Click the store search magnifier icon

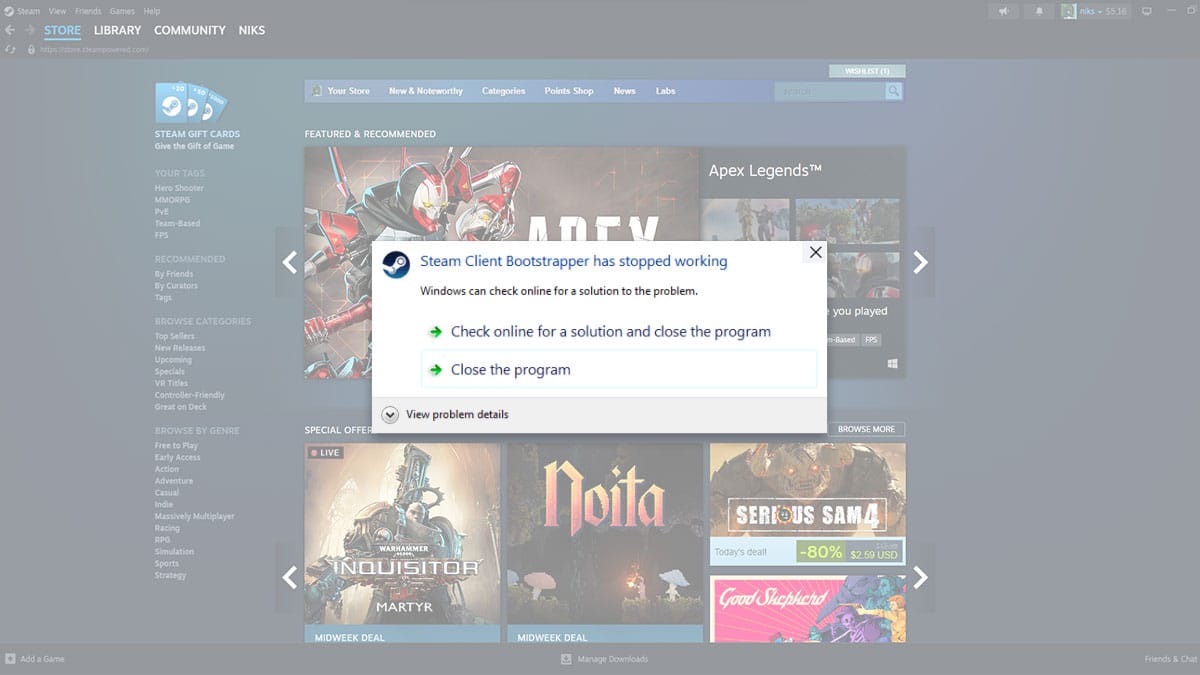[x=893, y=91]
